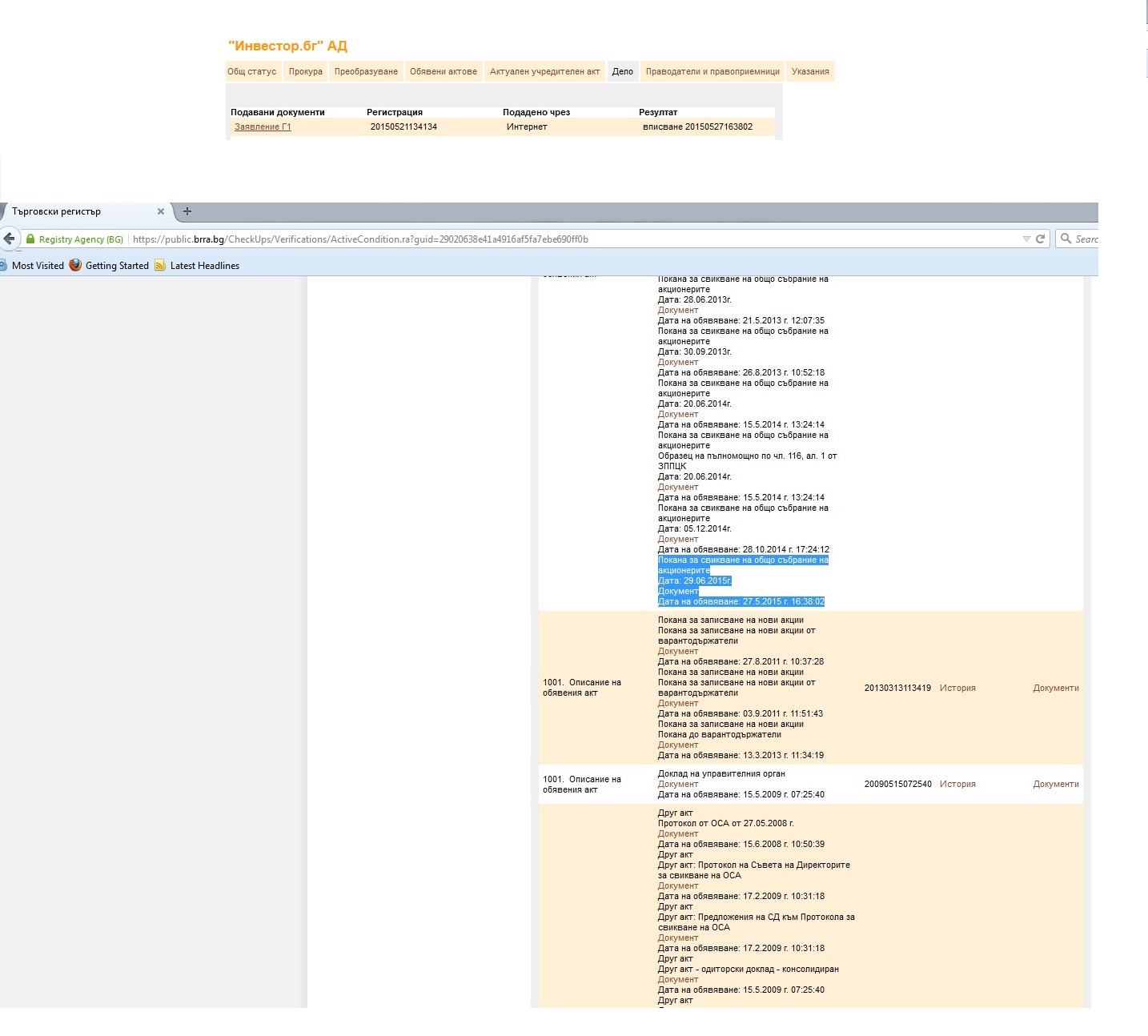
Task: Open a new tab with the plus button
Action: 187,211
